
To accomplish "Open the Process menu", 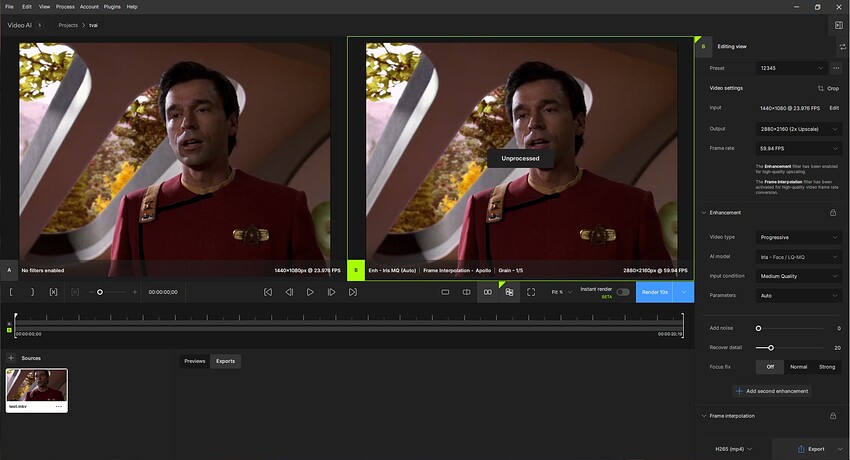I will click(65, 6).
